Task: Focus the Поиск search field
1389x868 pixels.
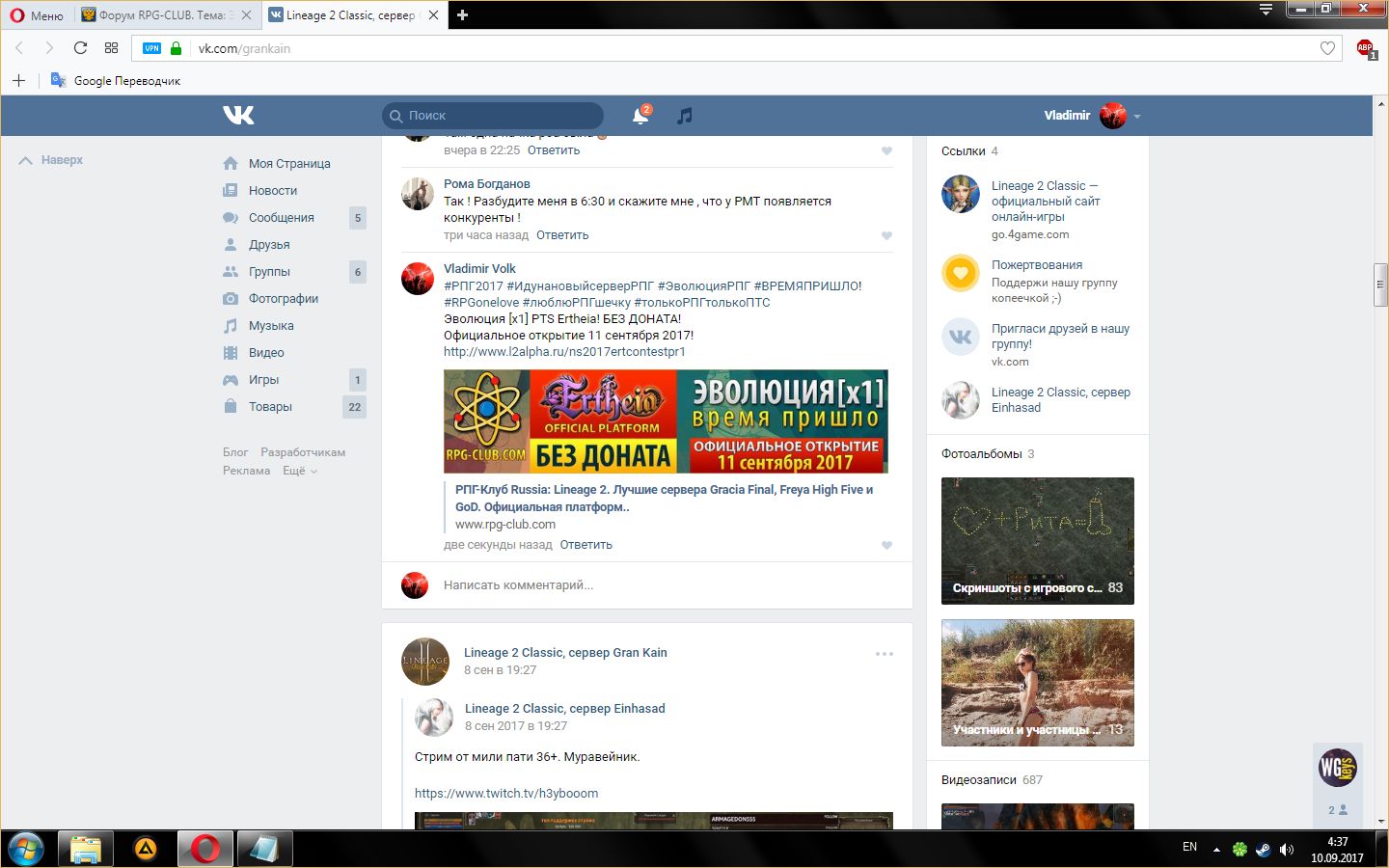Action: click(x=493, y=116)
